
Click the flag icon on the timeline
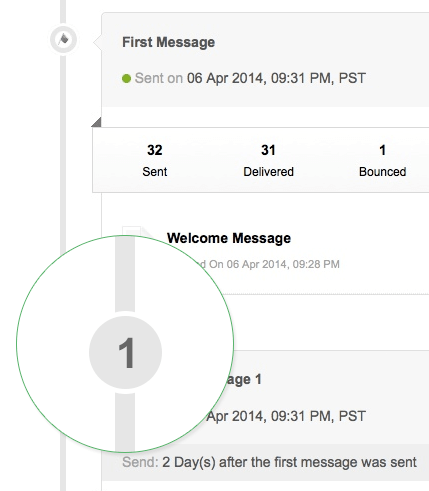(63, 39)
